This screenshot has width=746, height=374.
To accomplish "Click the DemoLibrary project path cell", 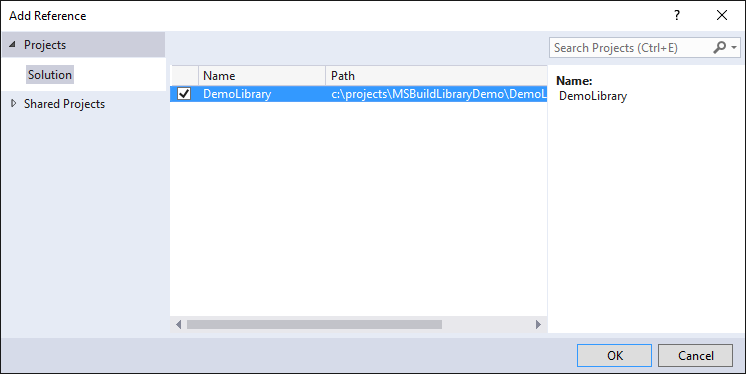I will coord(438,94).
